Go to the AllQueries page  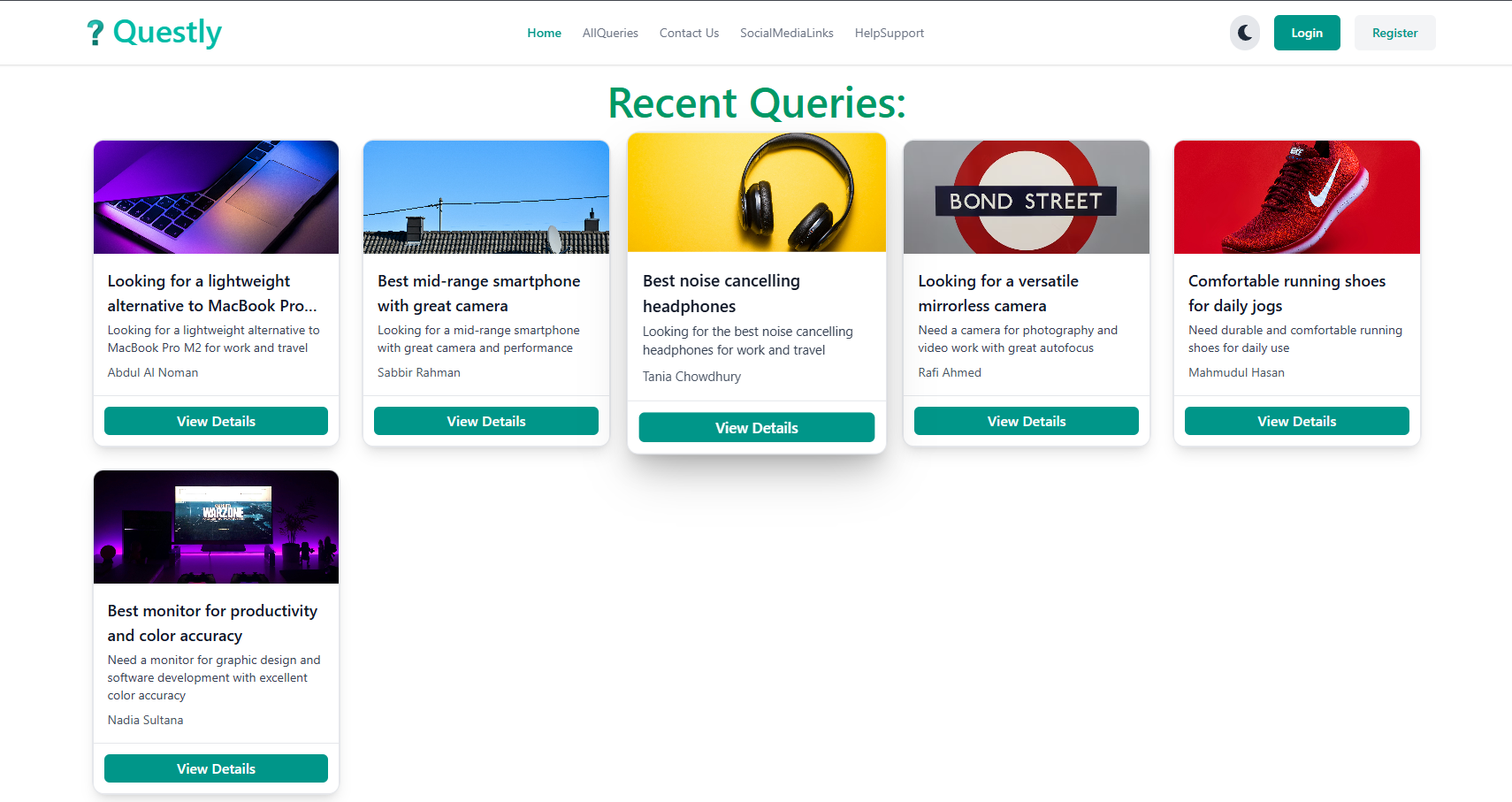coord(610,33)
